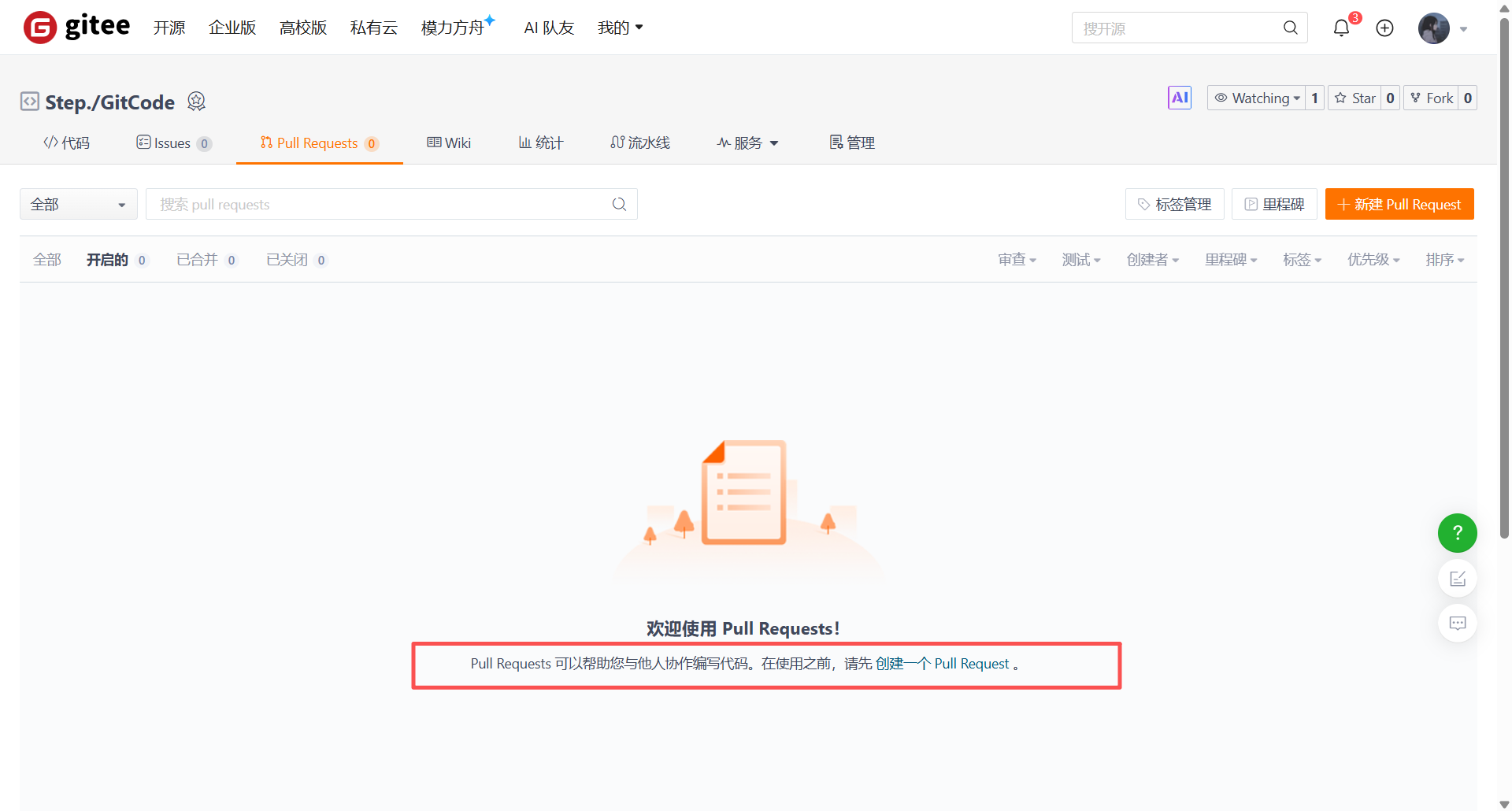This screenshot has height=811, width=1512.
Task: Open 私有云 in top navigation
Action: point(374,28)
